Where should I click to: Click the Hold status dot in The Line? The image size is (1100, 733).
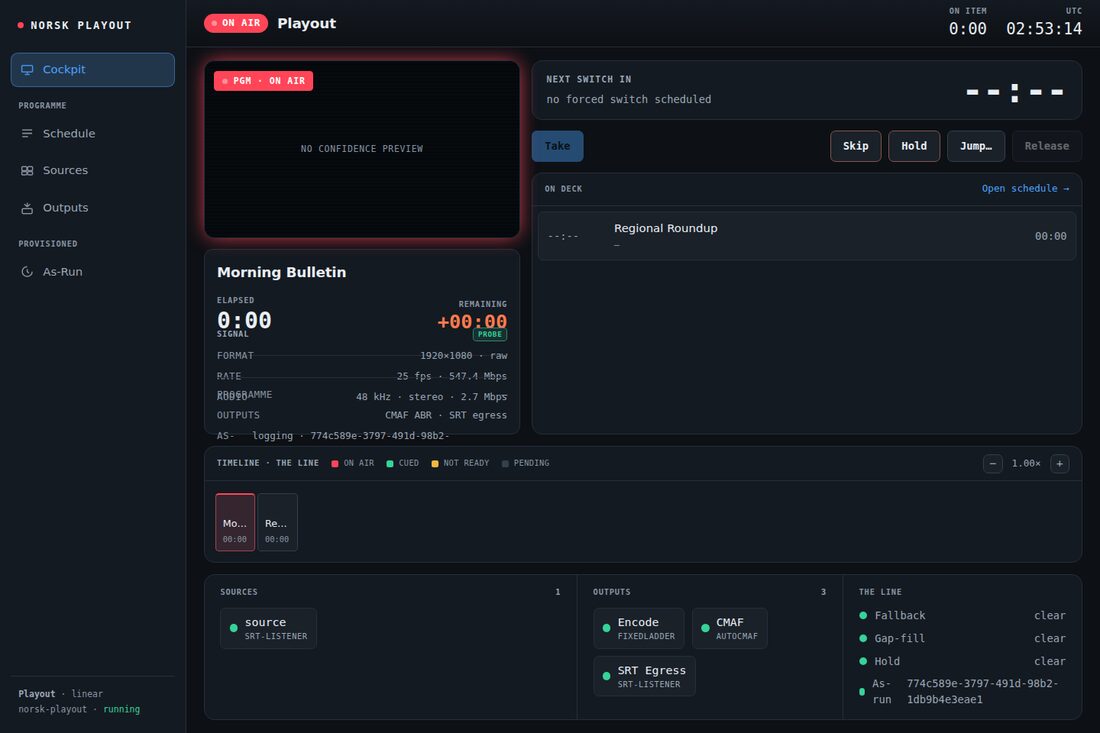click(x=863, y=661)
